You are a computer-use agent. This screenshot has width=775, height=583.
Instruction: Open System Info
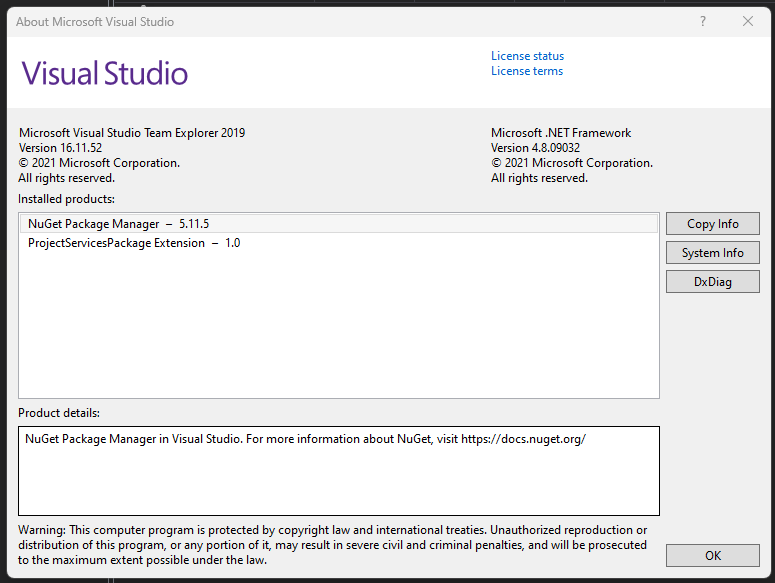pos(713,253)
